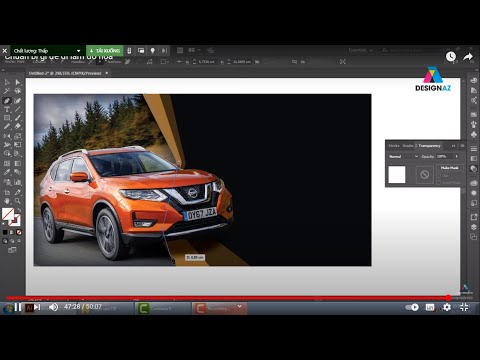Image resolution: width=480 pixels, height=360 pixels.
Task: Open the Essentials workspace switcher
Action: tap(360, 50)
